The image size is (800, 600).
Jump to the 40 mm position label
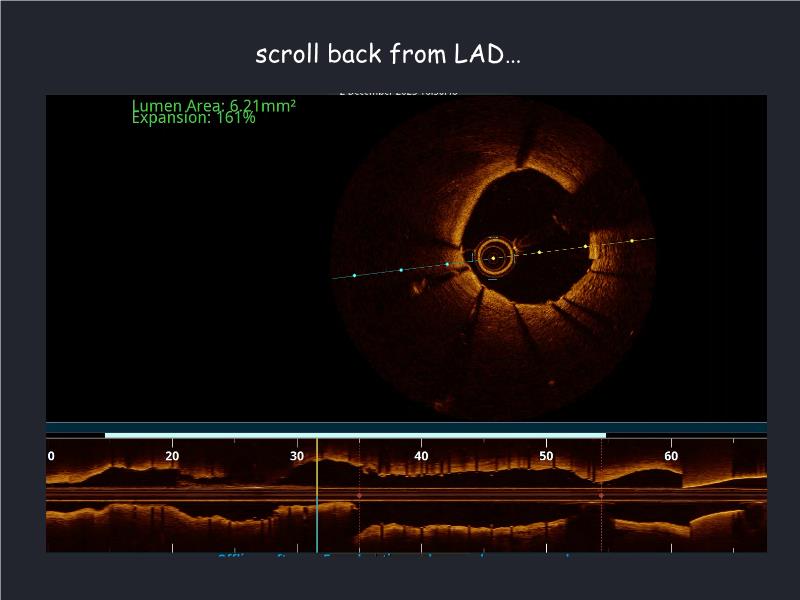(421, 456)
